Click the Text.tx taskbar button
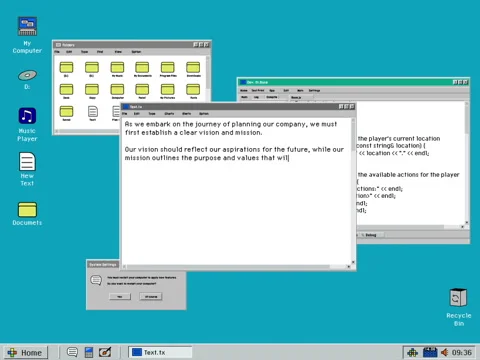 (160, 352)
